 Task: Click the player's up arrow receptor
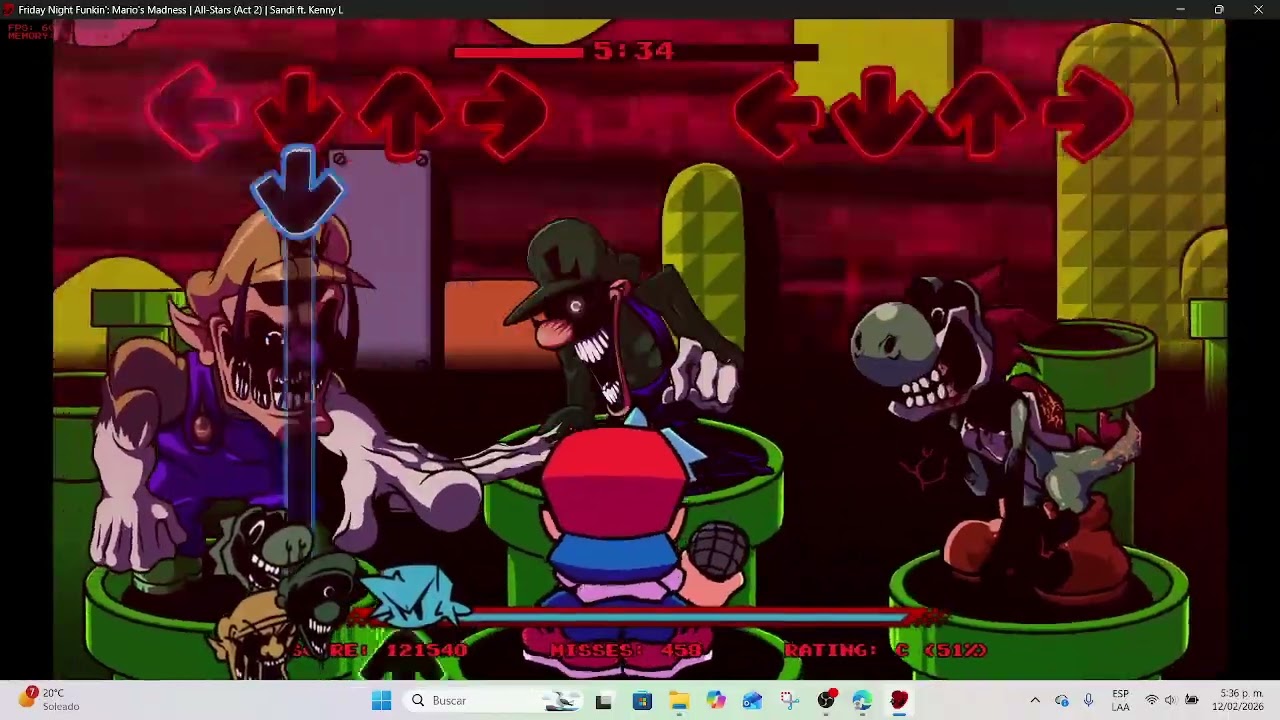pos(982,112)
